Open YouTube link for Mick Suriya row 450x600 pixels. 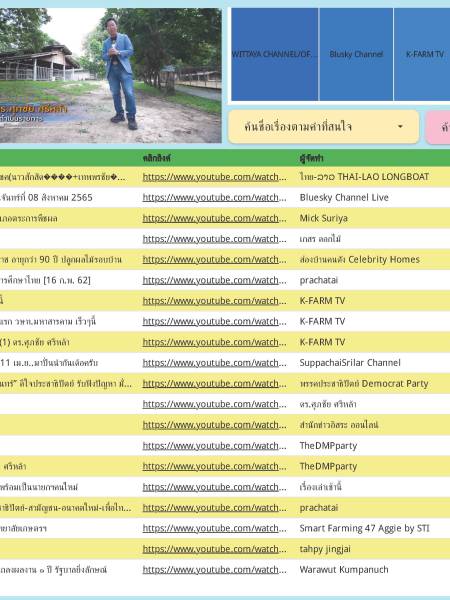[x=214, y=218]
